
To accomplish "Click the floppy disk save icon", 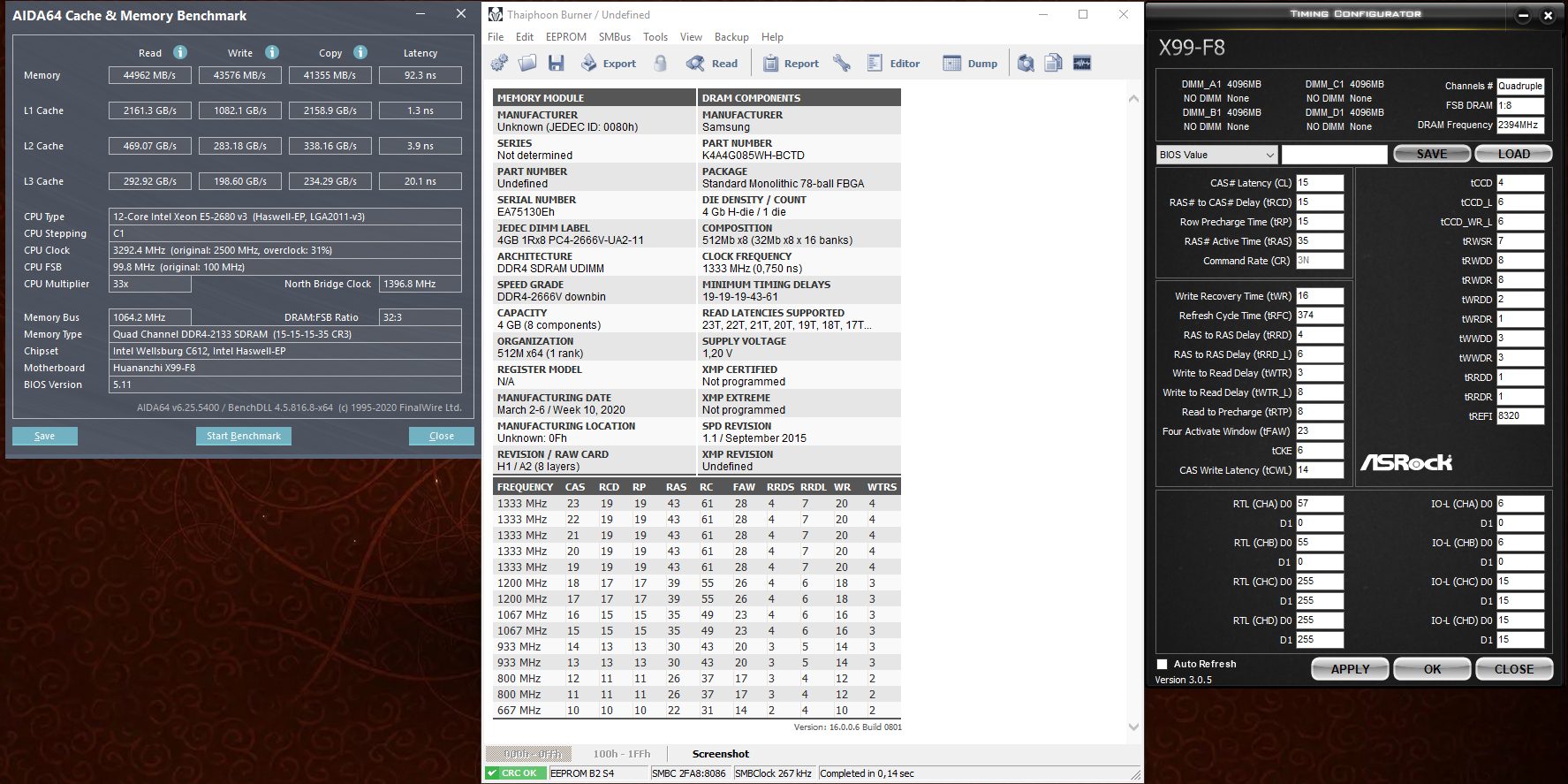I will click(556, 63).
